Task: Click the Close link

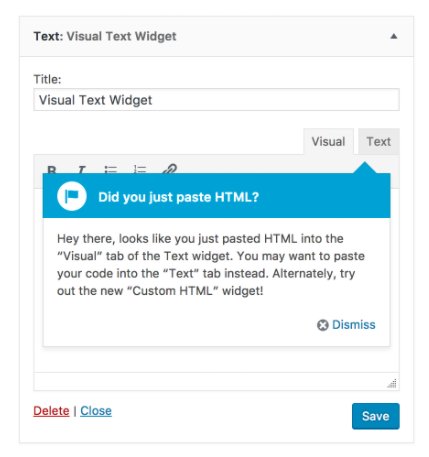Action: click(x=96, y=411)
